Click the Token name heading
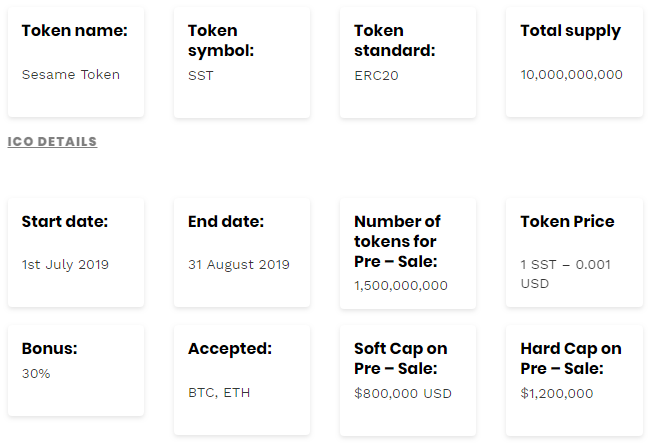Viewport: 654px width, 448px height. [75, 31]
